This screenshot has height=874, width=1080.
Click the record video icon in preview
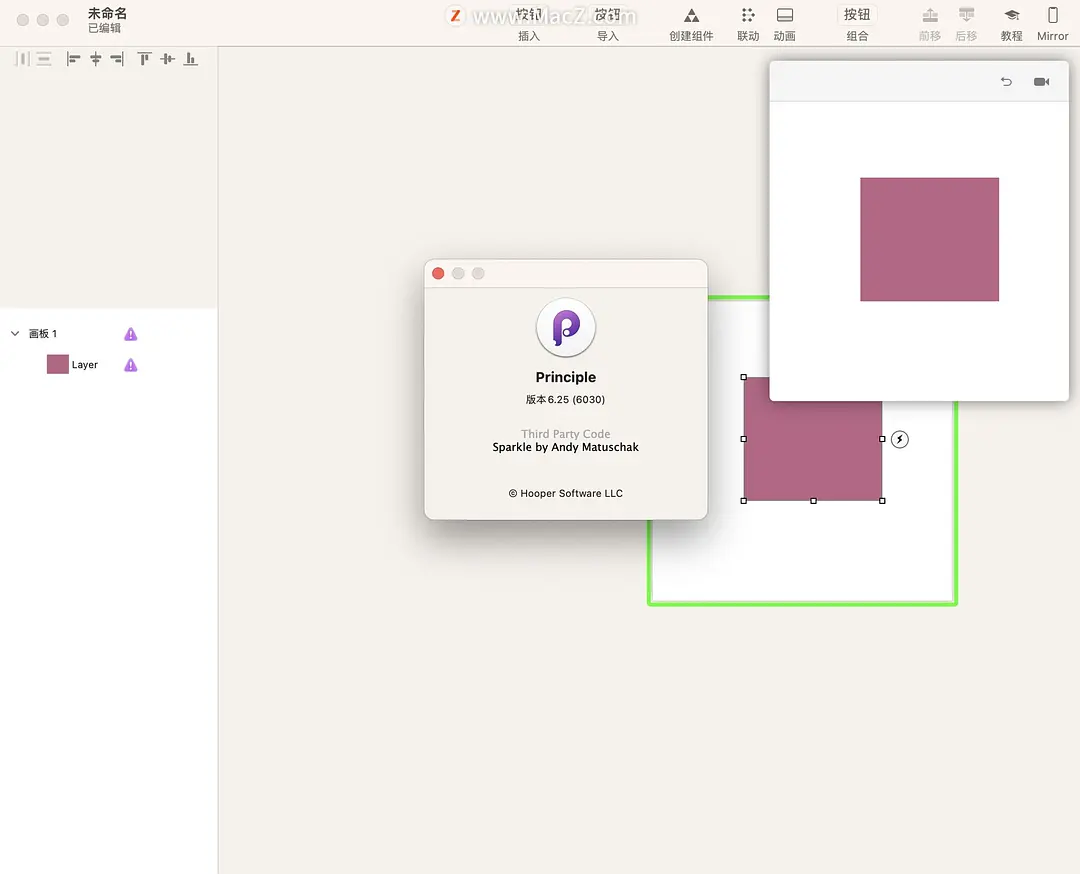tap(1041, 82)
